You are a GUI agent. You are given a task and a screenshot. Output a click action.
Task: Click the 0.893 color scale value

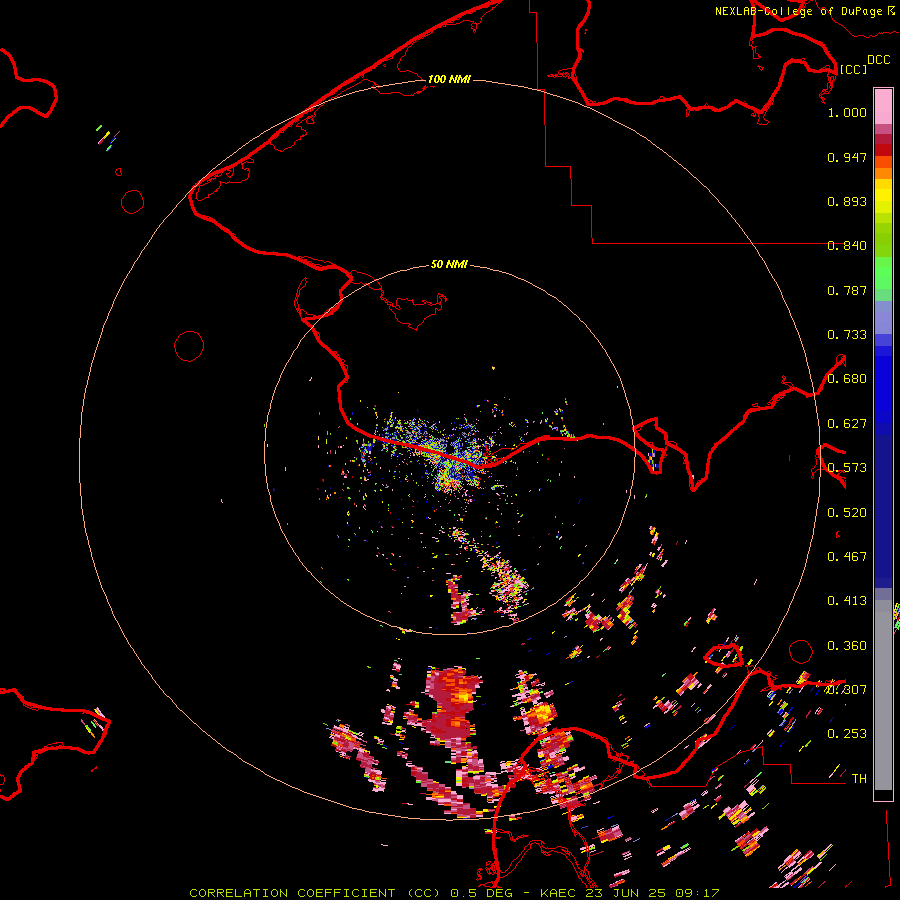847,201
